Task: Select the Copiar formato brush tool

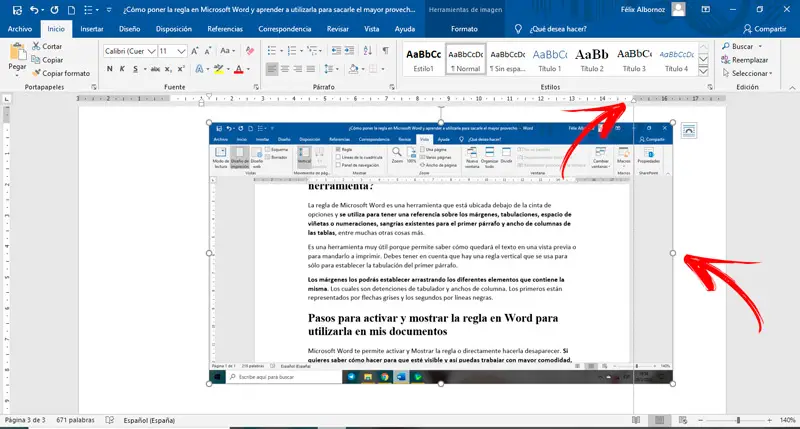Action: pos(62,73)
